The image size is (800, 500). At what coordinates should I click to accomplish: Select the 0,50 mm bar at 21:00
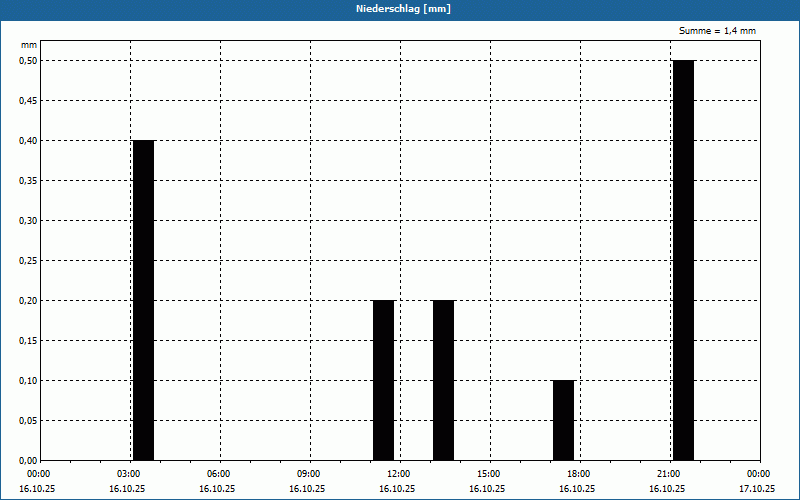(x=684, y=261)
